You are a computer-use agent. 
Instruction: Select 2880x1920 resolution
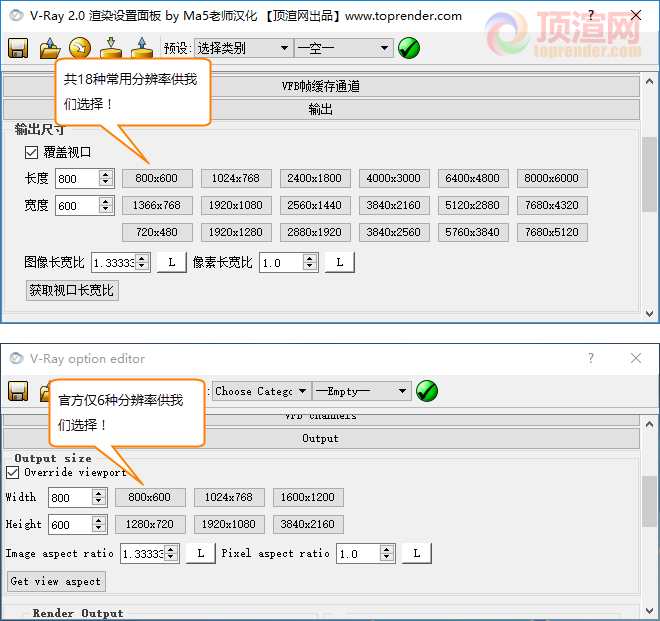[315, 232]
